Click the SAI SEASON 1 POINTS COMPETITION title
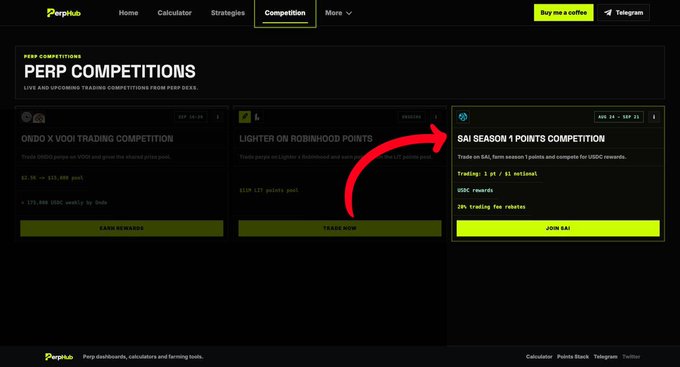 (531, 139)
